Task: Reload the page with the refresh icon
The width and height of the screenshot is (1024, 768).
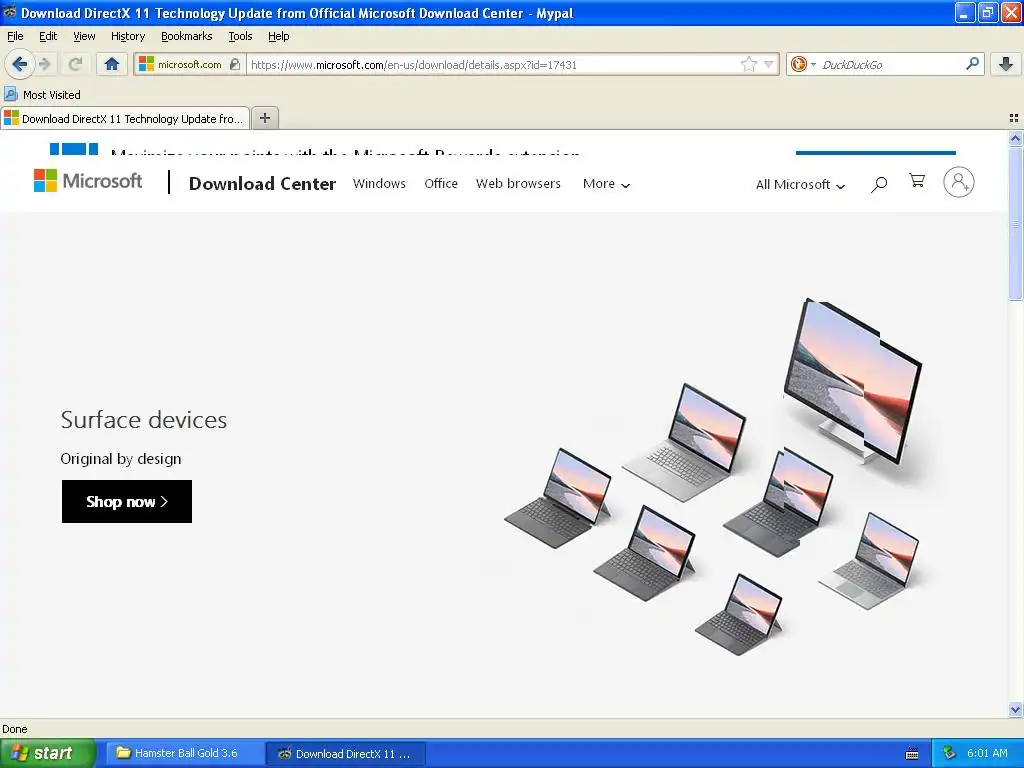Action: [x=75, y=64]
